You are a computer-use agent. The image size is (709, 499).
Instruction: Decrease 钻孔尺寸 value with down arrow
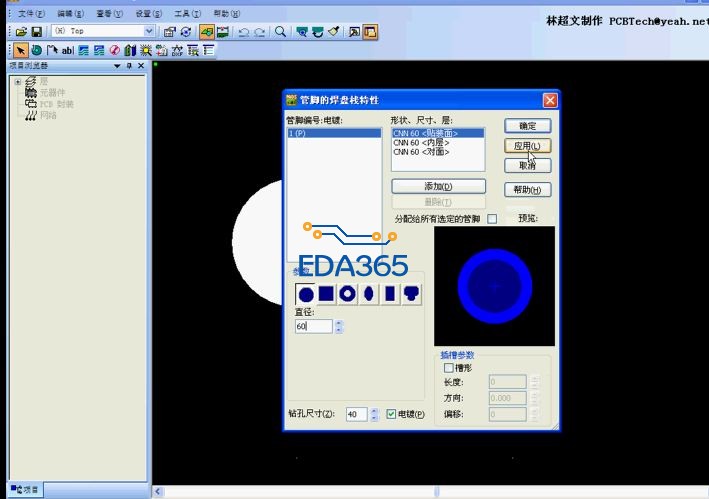coord(373,418)
